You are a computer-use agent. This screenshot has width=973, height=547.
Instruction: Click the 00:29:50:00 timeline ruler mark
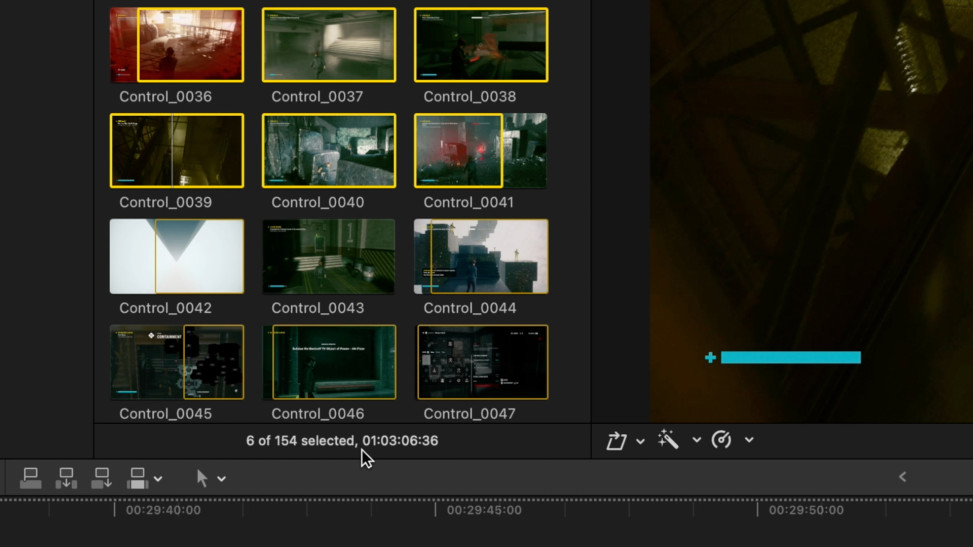[x=806, y=510]
